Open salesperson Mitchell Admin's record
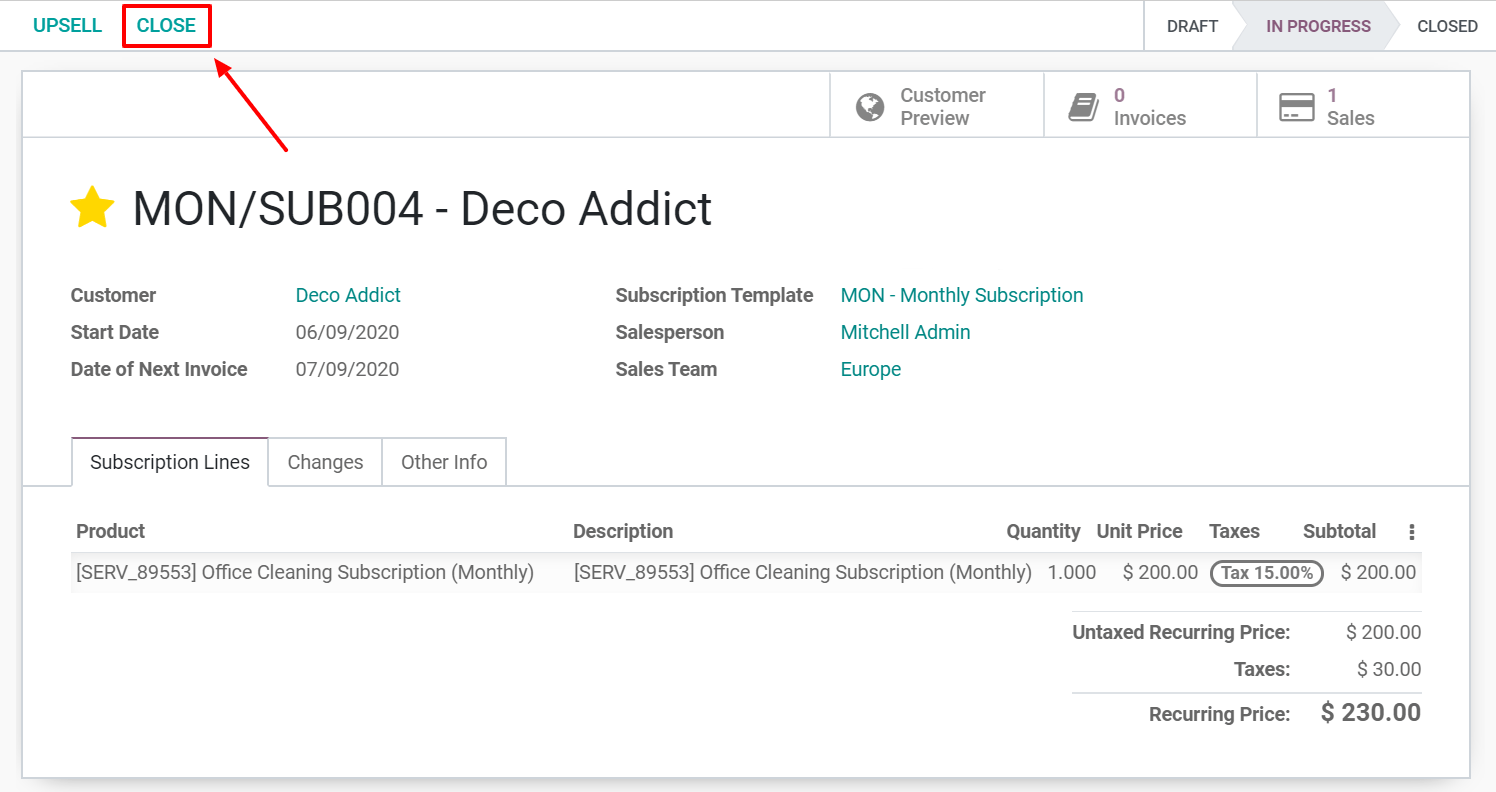Viewport: 1496px width, 792px height. click(x=905, y=331)
